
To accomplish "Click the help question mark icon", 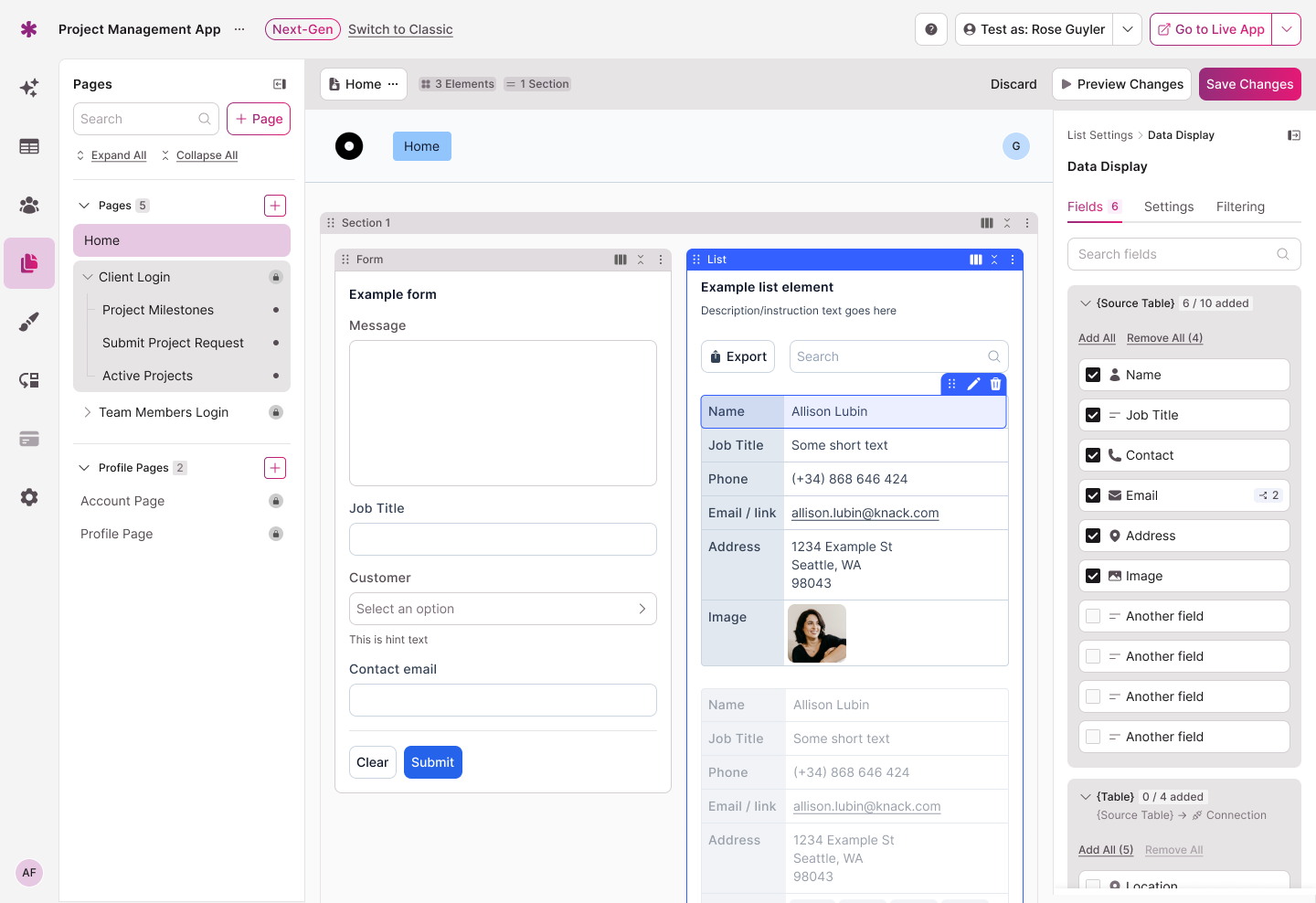I will tap(930, 29).
